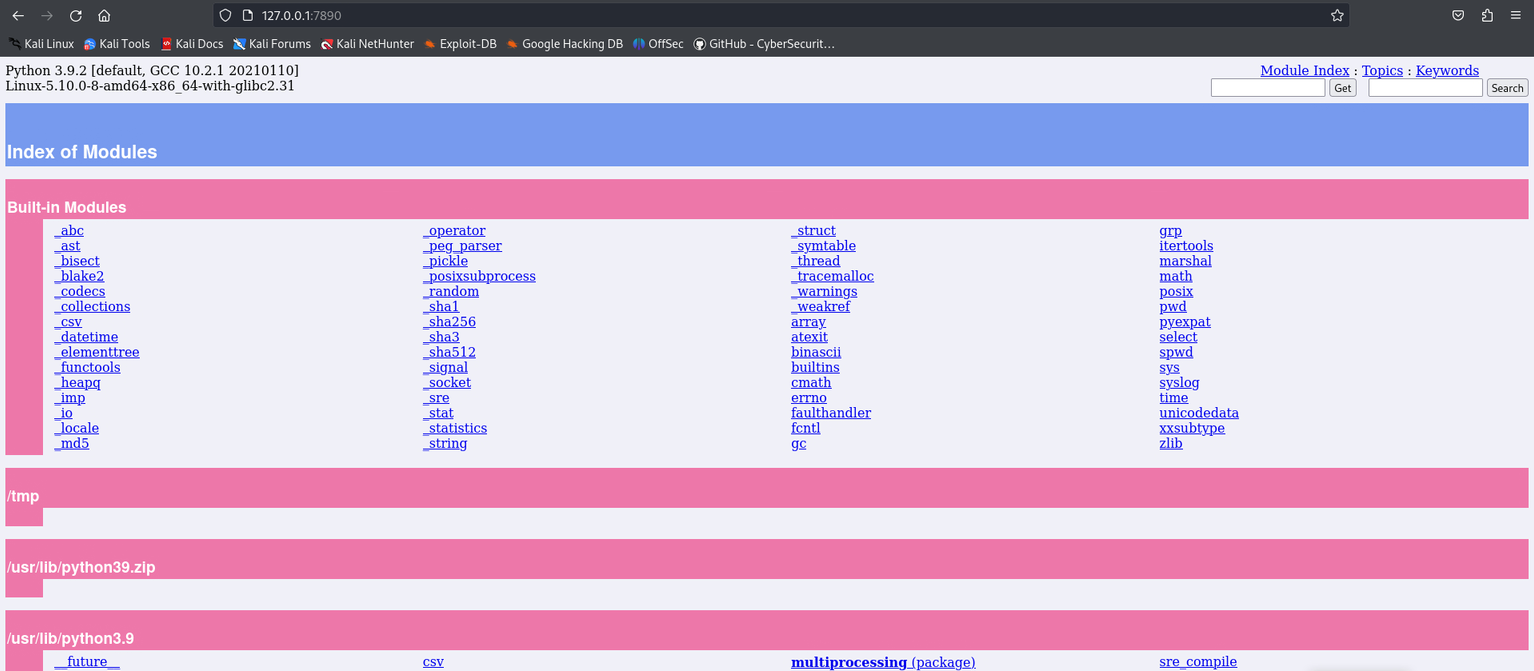Reload the page with the refresh icon
Screen dimensions: 1534x671
pyautogui.click(x=76, y=16)
